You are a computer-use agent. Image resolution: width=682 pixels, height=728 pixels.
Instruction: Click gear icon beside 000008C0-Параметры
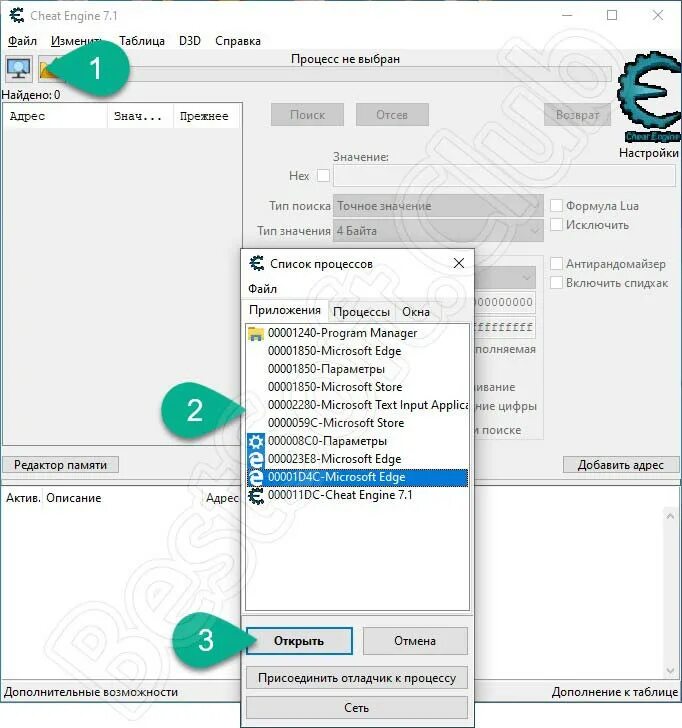click(256, 441)
